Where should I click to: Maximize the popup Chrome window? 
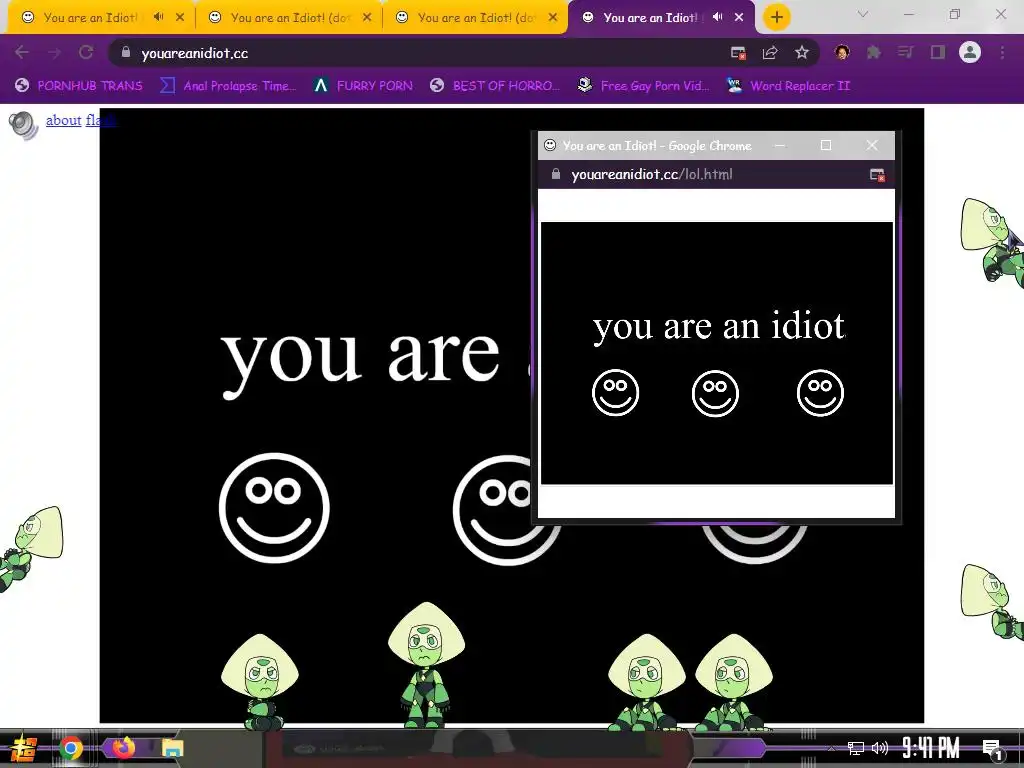826,145
